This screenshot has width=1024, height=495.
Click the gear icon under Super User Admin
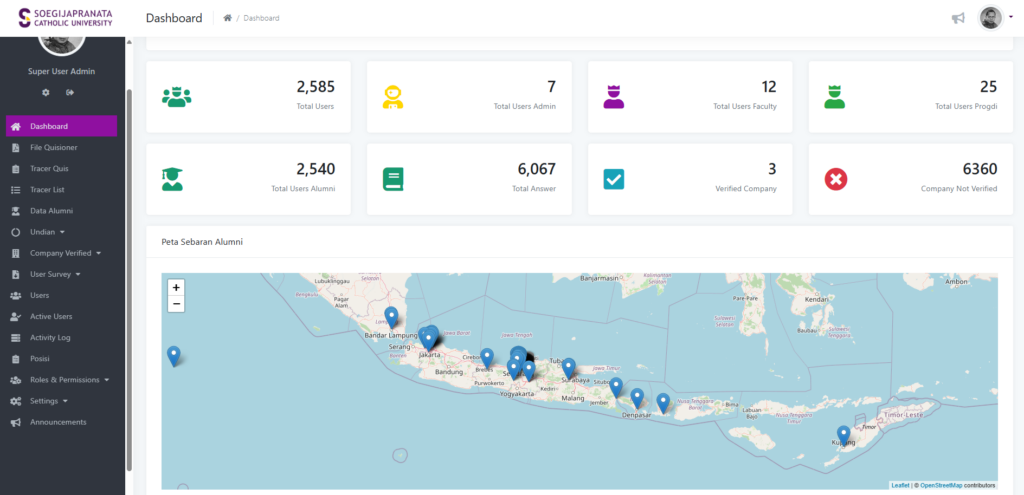pyautogui.click(x=46, y=92)
